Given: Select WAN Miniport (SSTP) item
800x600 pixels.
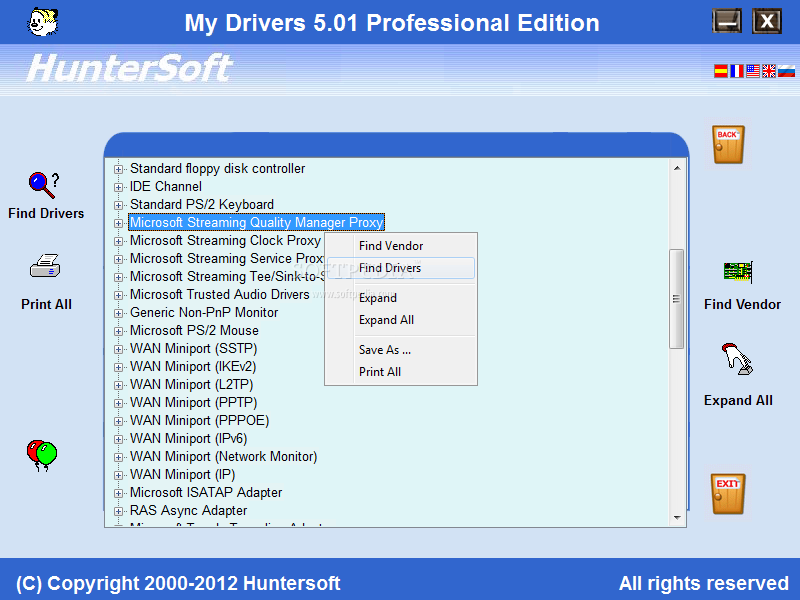Looking at the screenshot, I should tap(193, 348).
